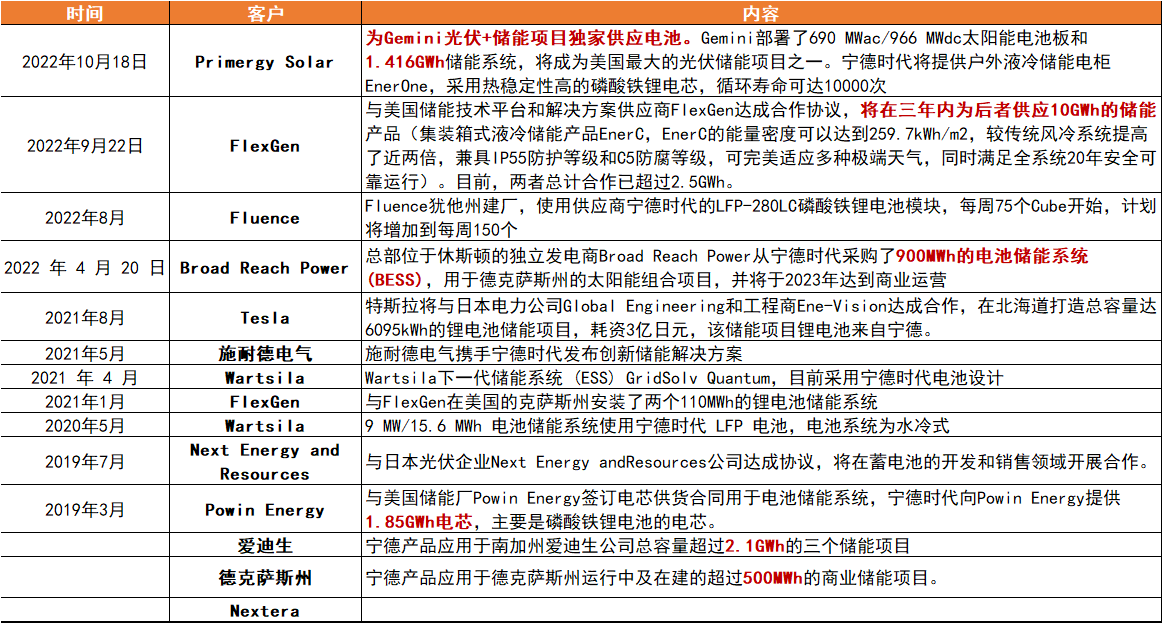The image size is (1162, 623).
Task: Select the date cell 2019年3月
Action: pyautogui.click(x=84, y=509)
